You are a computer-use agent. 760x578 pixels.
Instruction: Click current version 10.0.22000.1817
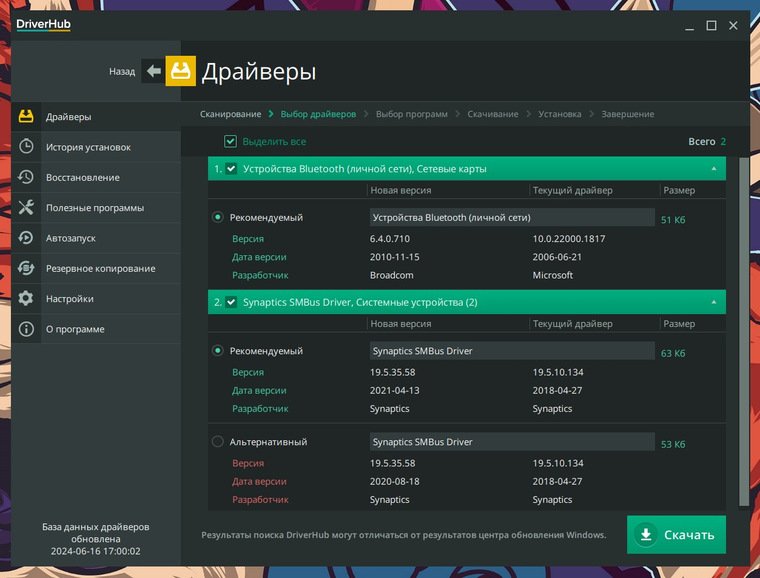point(569,238)
